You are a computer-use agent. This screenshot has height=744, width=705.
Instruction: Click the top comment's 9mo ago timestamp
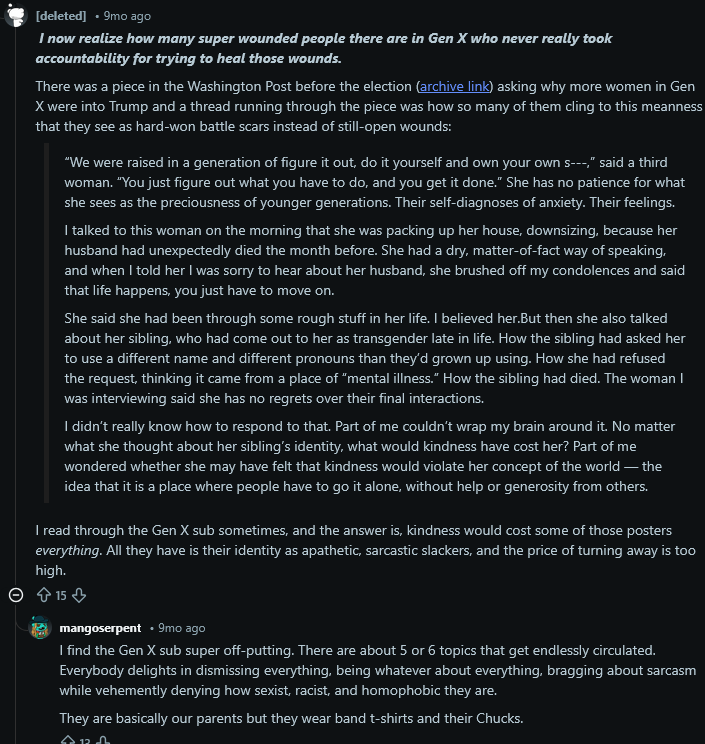tap(127, 16)
